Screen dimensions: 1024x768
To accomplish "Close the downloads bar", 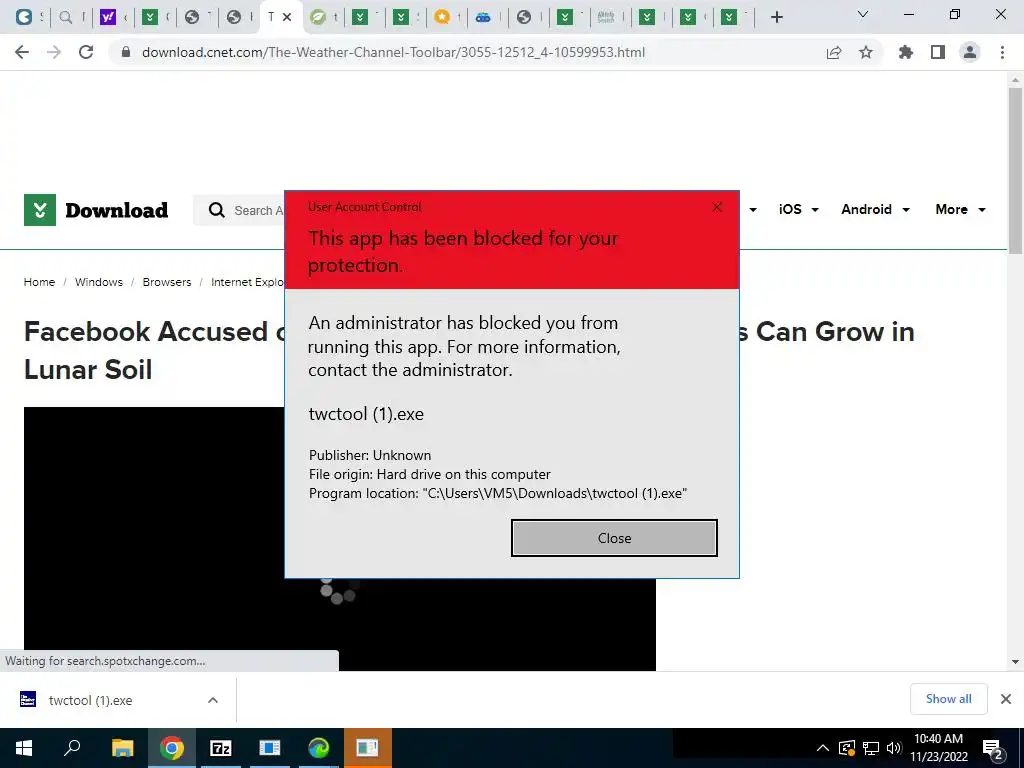I will pyautogui.click(x=1006, y=699).
